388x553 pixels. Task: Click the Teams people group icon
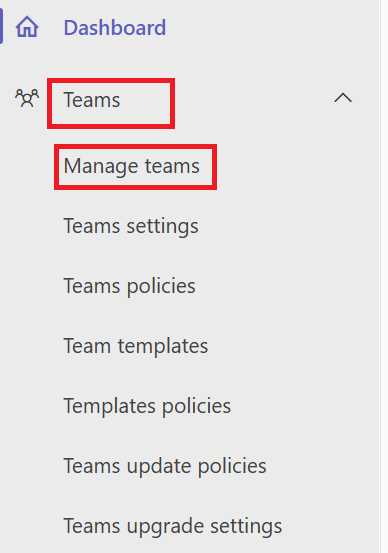27,98
